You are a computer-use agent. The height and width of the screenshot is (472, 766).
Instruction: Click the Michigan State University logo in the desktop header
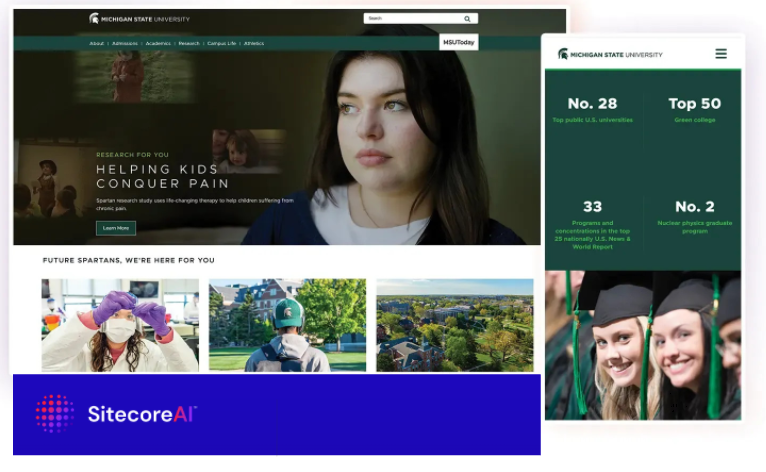tap(139, 19)
